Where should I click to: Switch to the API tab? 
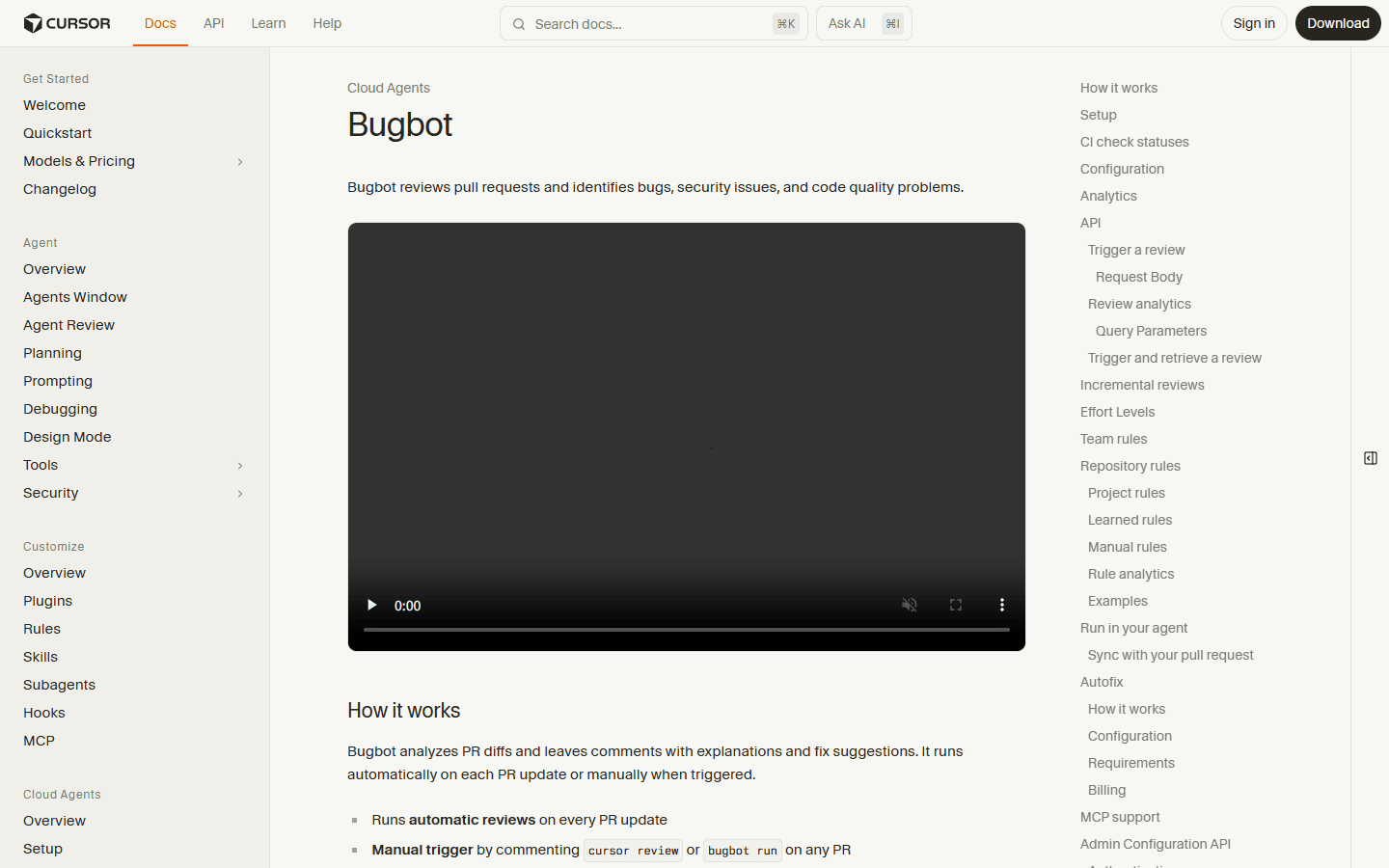click(214, 23)
